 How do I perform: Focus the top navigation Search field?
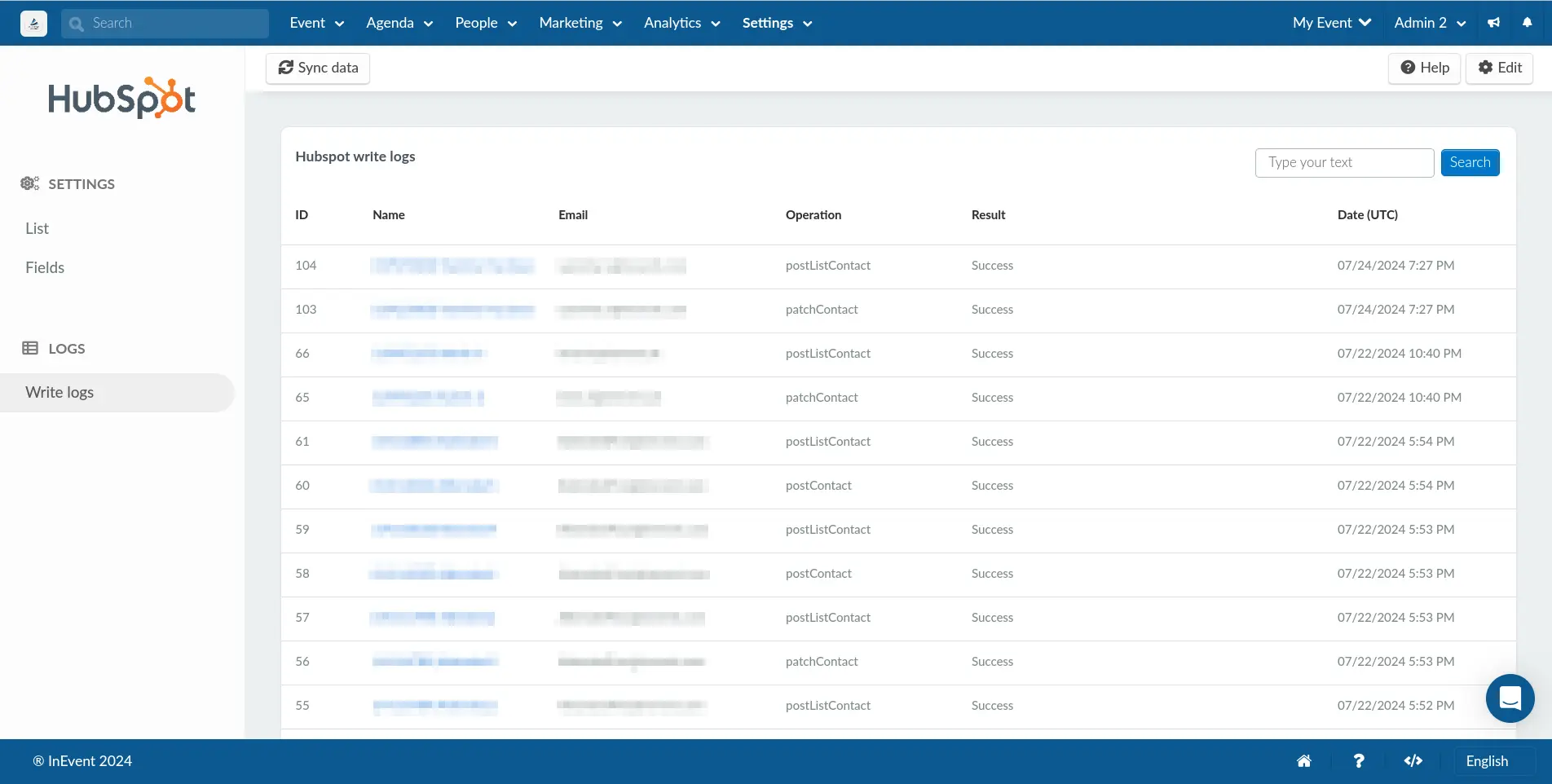point(165,24)
